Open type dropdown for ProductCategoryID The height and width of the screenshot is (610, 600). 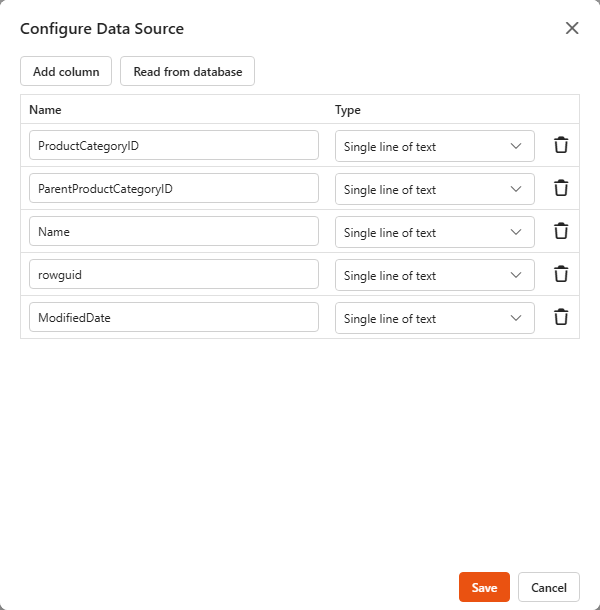click(x=435, y=146)
